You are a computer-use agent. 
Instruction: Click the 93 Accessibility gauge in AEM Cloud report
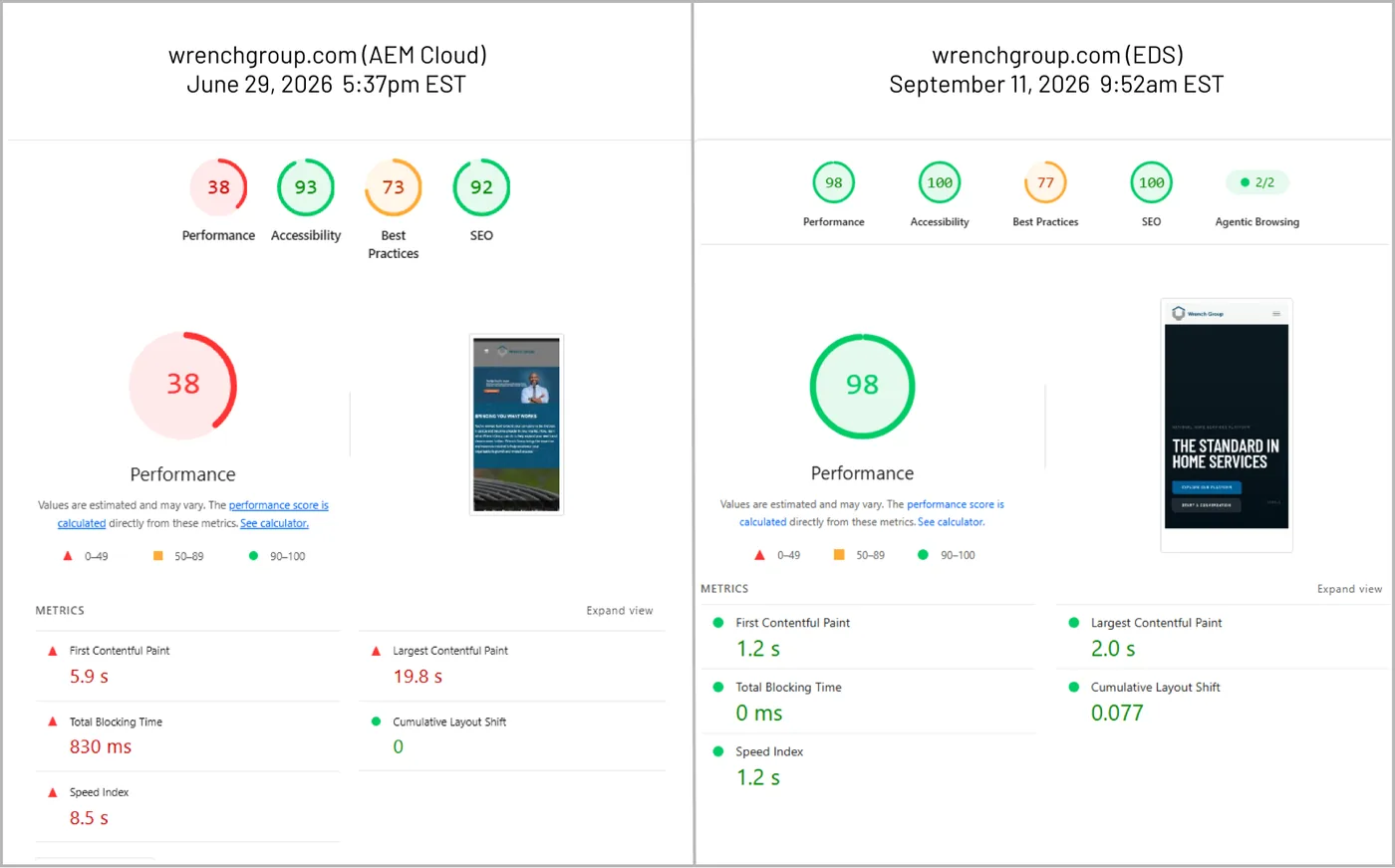(x=306, y=187)
